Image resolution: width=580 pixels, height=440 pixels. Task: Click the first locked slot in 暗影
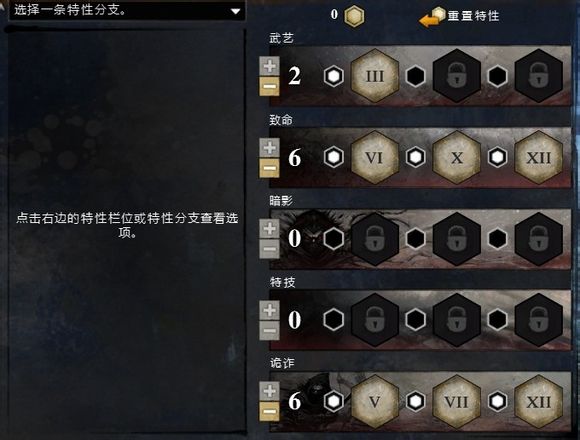click(375, 239)
